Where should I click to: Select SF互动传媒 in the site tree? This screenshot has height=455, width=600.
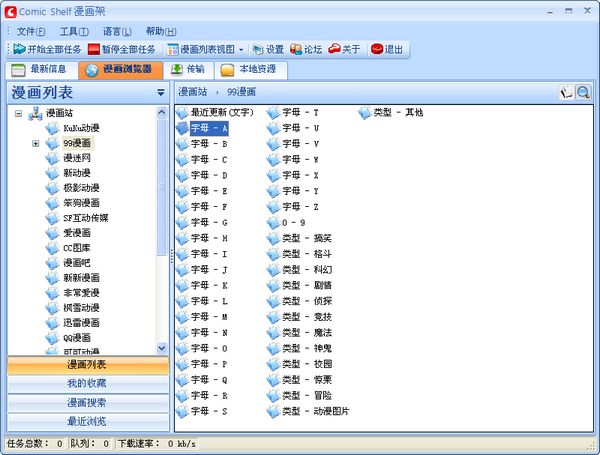pos(86,218)
